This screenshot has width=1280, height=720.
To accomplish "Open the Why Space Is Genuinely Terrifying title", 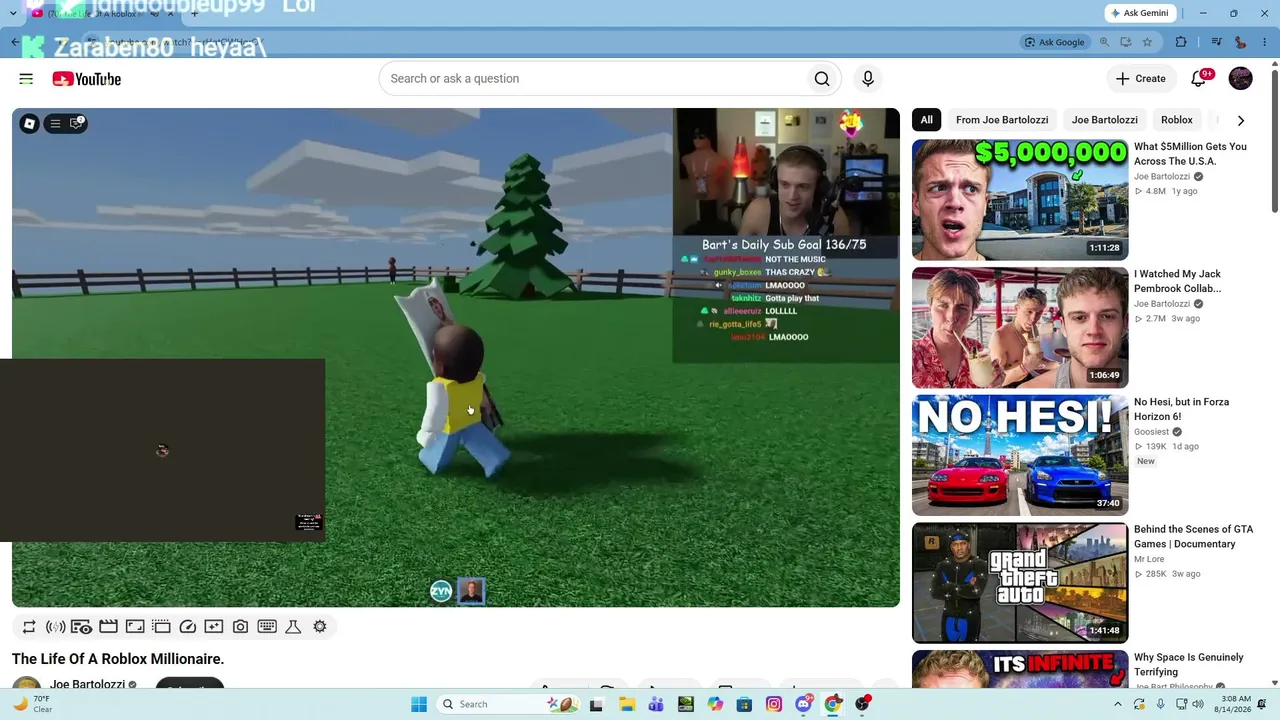I will coord(1189,664).
